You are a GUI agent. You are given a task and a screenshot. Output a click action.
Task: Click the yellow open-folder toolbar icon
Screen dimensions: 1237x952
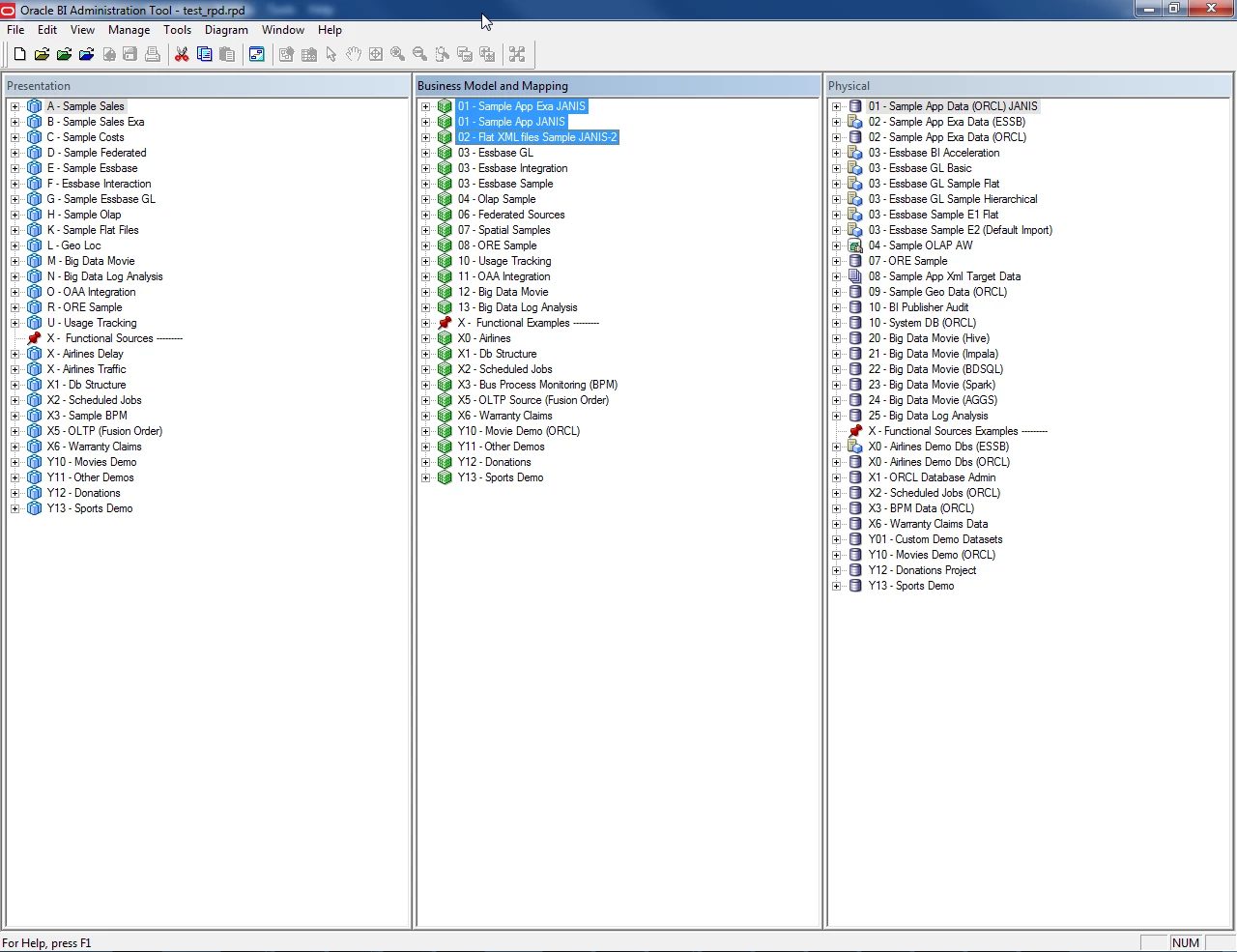click(42, 54)
